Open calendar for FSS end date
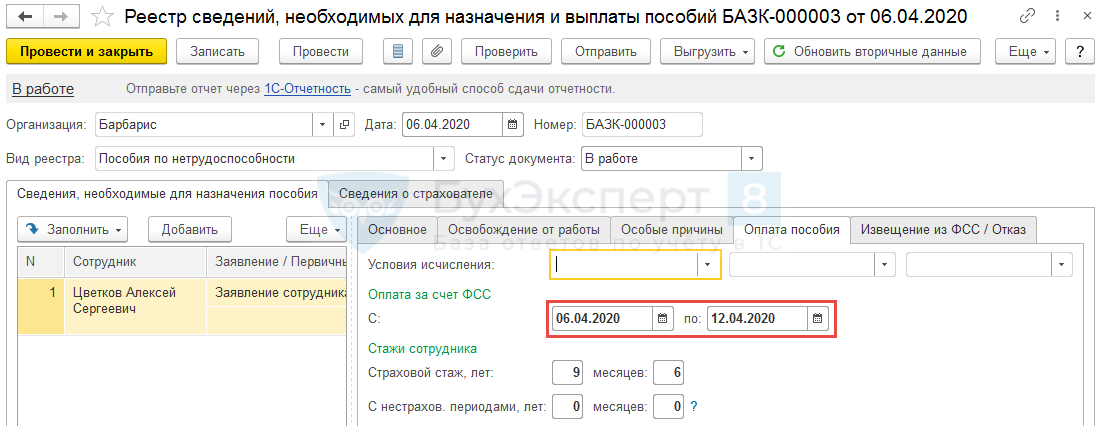 pyautogui.click(x=818, y=319)
